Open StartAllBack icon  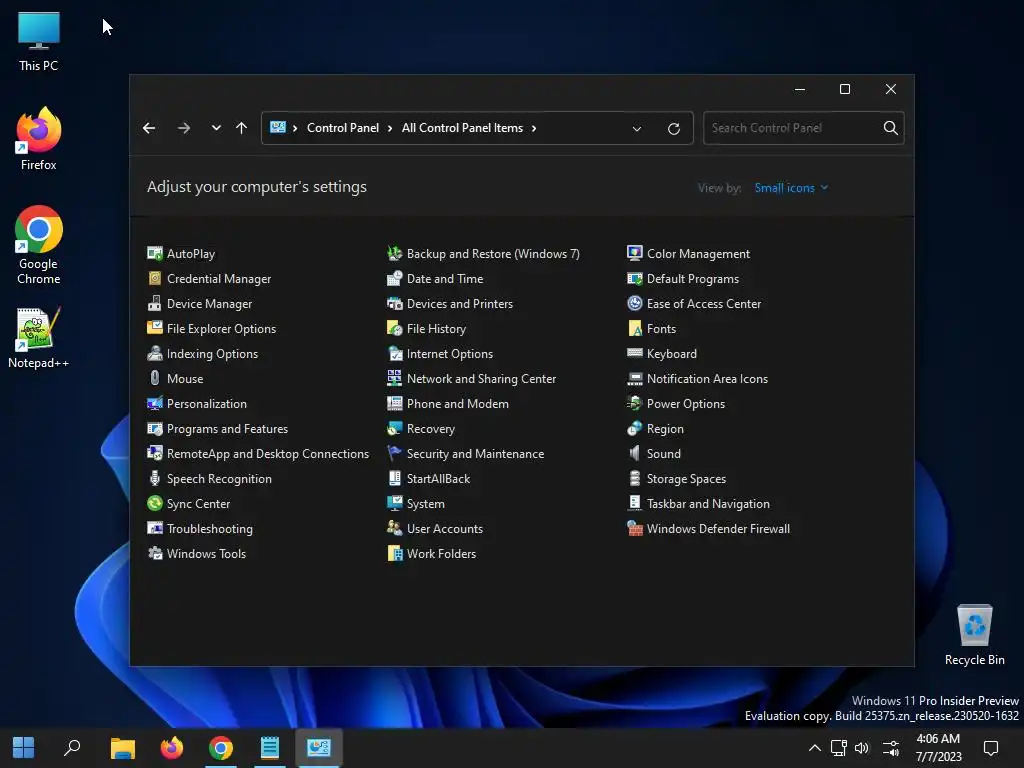pos(394,479)
